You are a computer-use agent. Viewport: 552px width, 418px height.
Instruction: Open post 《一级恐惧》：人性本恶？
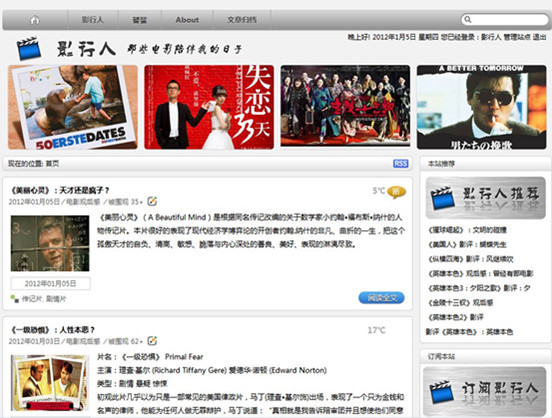click(x=52, y=330)
